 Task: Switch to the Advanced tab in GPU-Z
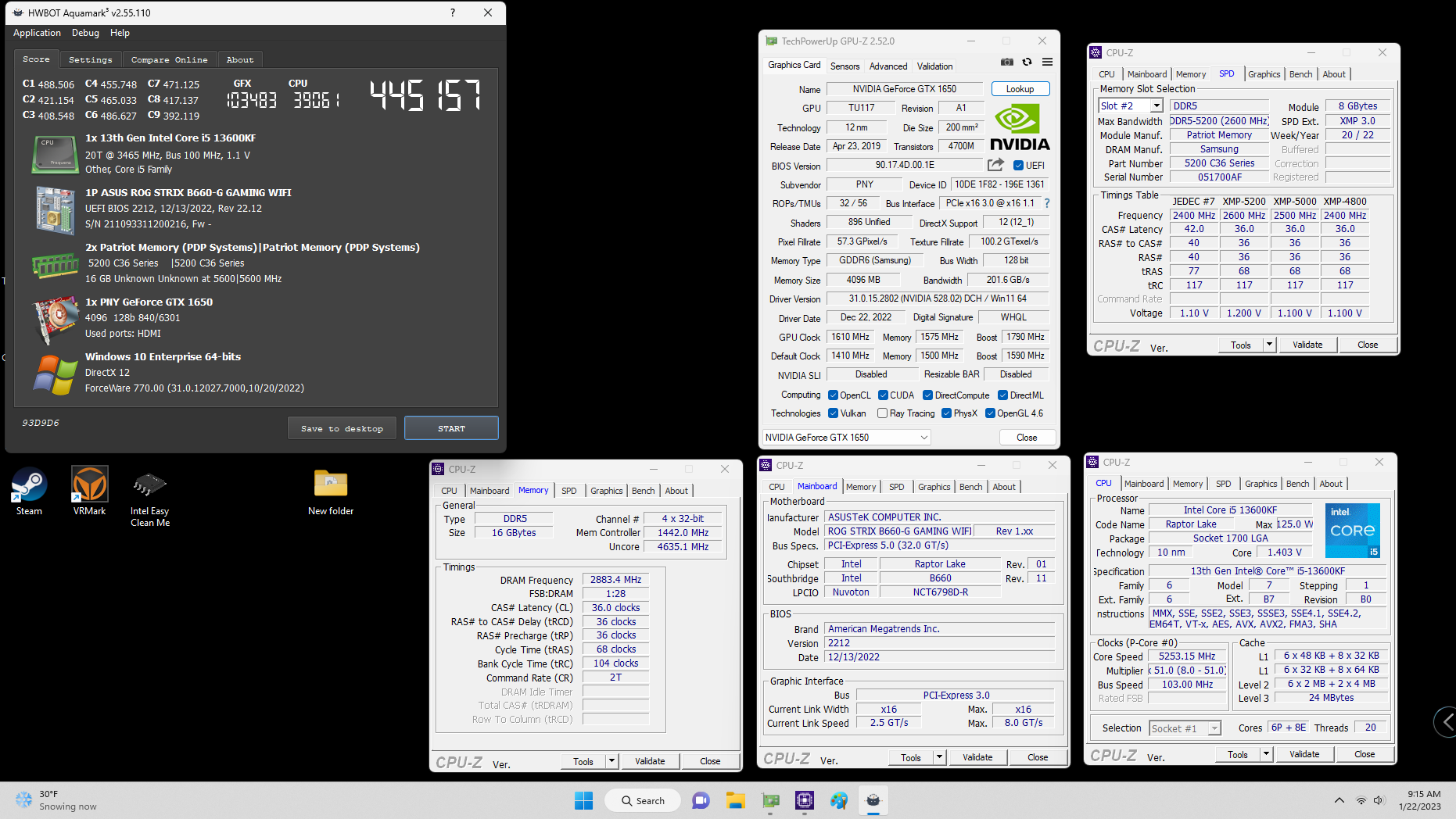[888, 66]
